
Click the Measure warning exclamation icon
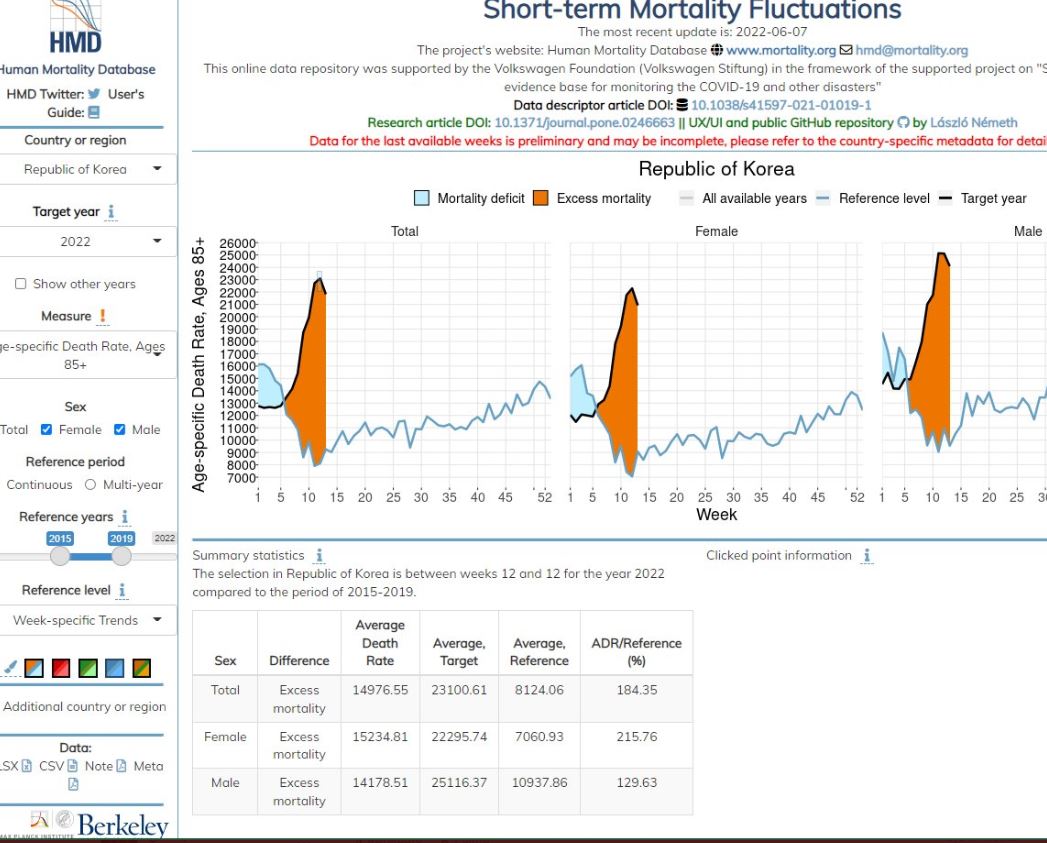pyautogui.click(x=103, y=316)
